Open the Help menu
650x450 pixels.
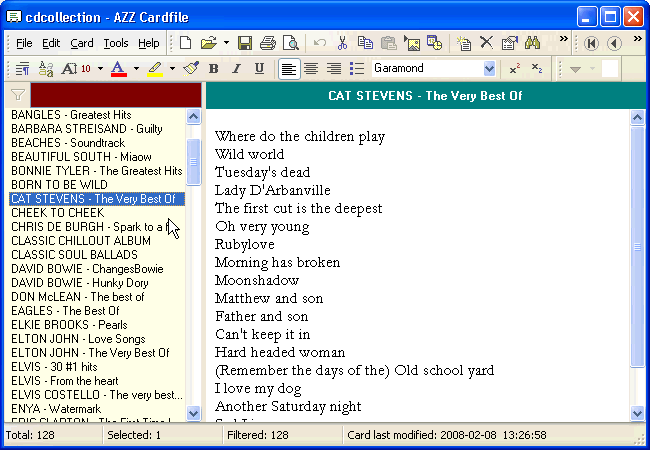pos(149,43)
